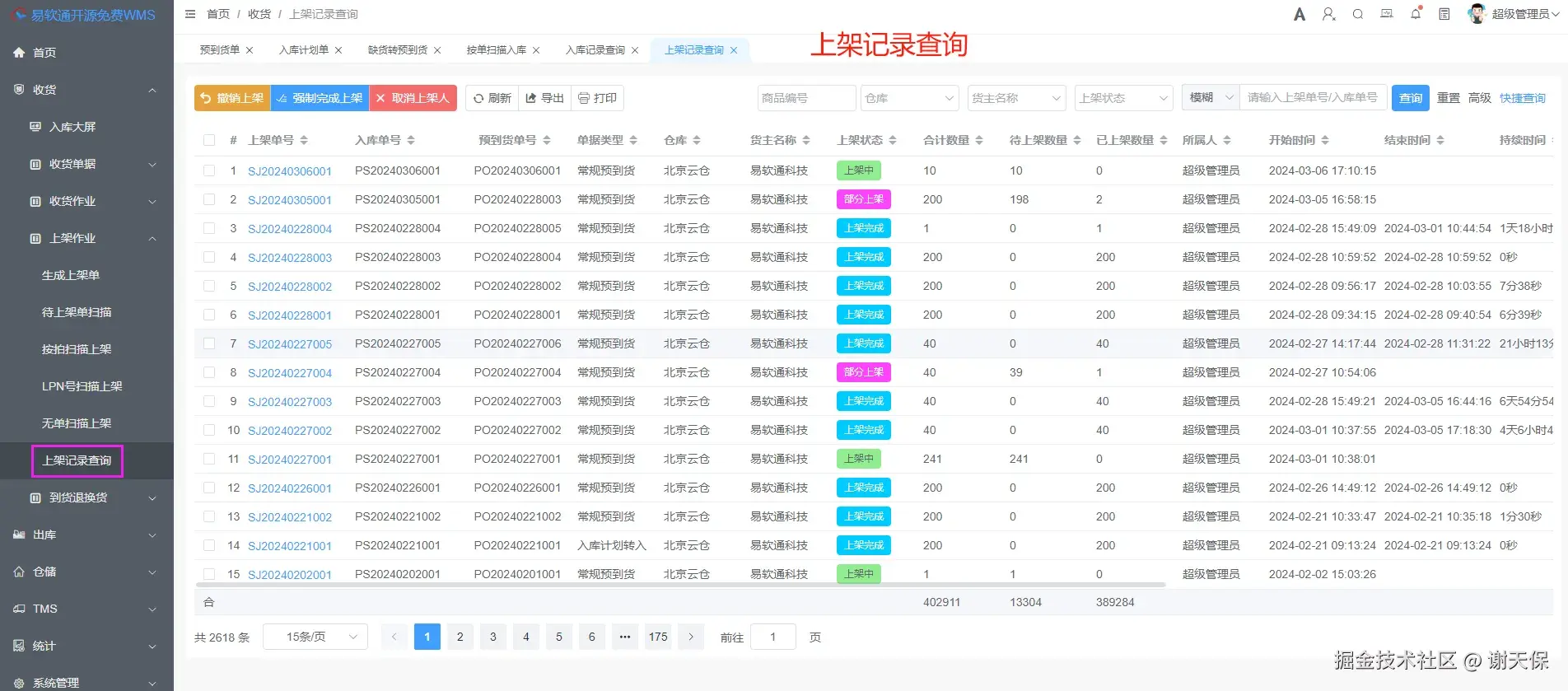Focus the 上架单号/入库单号 search input
The height and width of the screenshot is (691, 1568).
click(1314, 97)
